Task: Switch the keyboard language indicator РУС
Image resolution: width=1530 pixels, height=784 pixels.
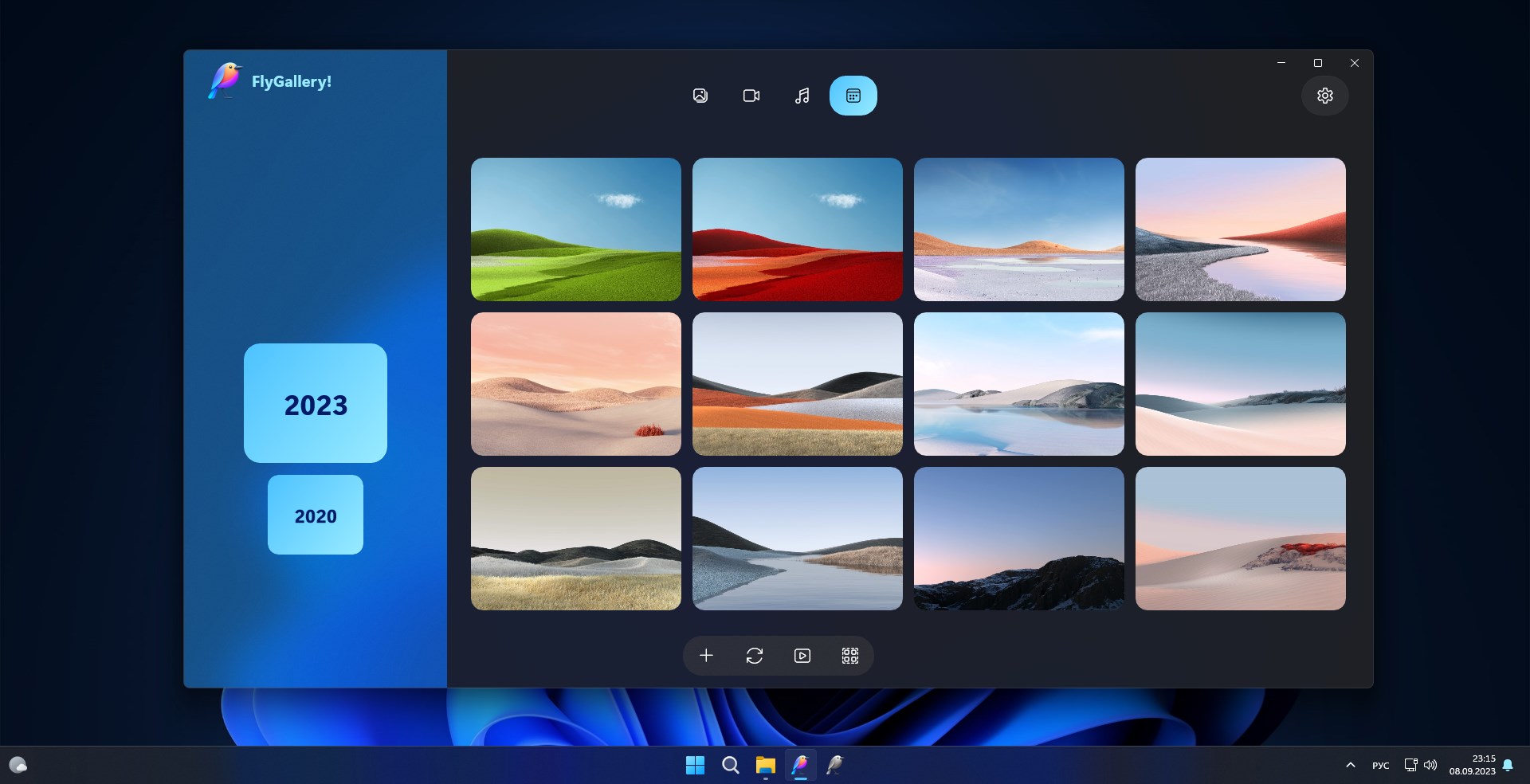Action: pos(1381,766)
